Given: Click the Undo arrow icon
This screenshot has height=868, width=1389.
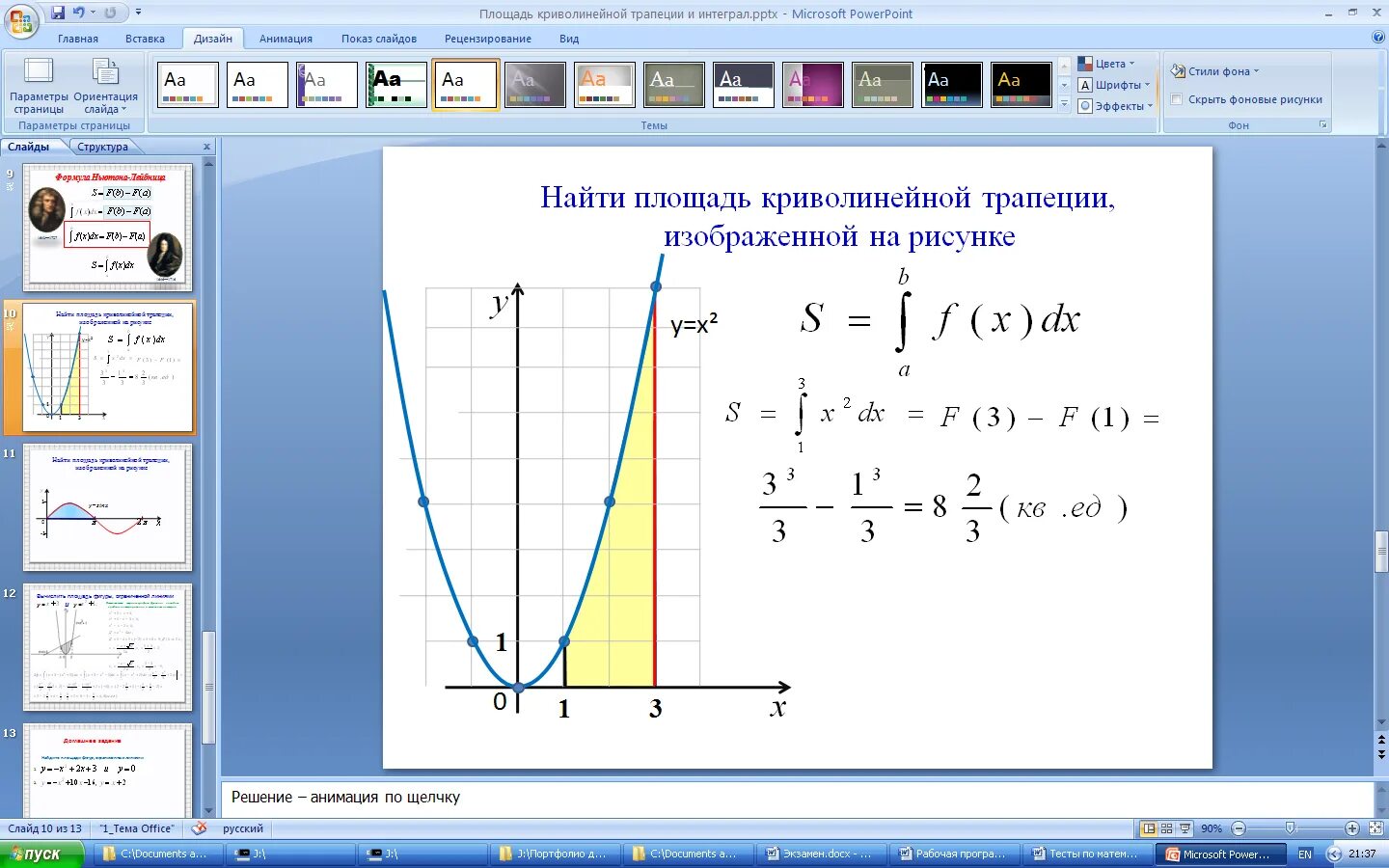Looking at the screenshot, I should [x=78, y=13].
